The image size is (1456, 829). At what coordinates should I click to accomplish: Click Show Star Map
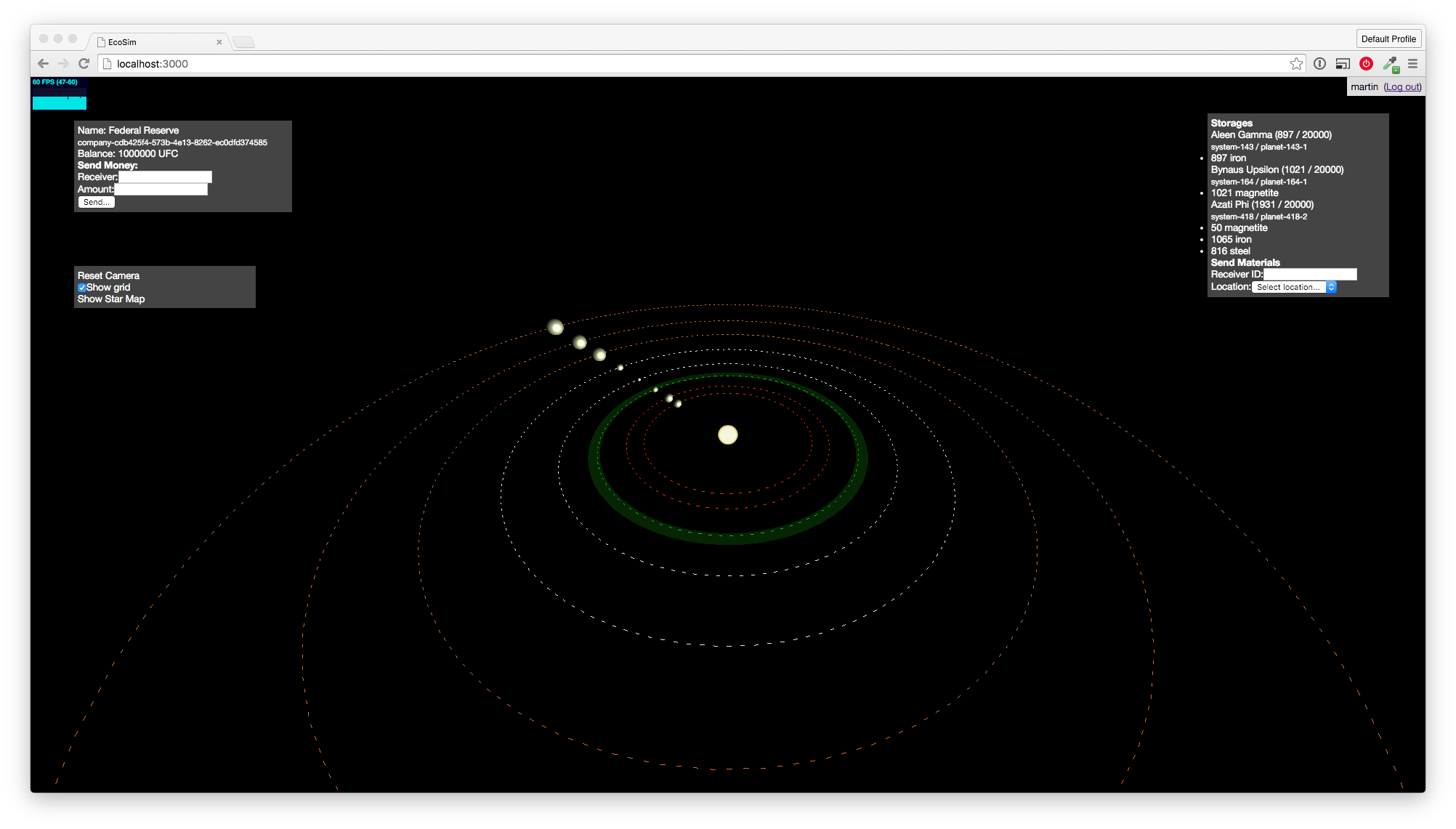[110, 299]
